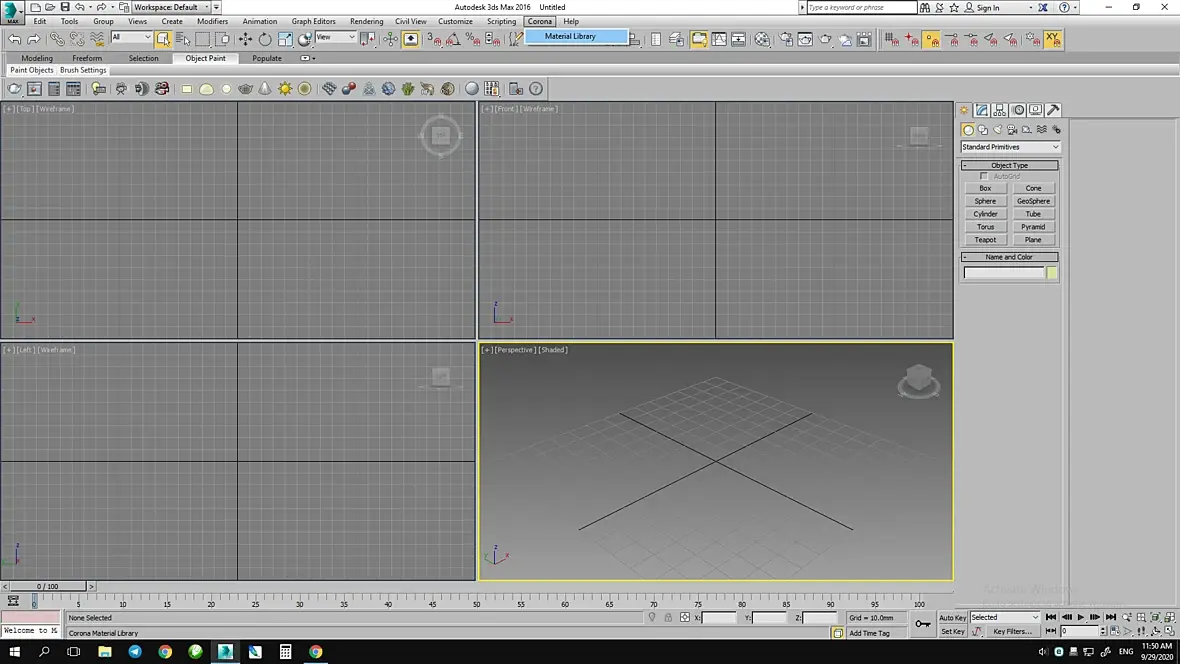Open the object color swatch
The image size is (1180, 664).
tap(1052, 273)
